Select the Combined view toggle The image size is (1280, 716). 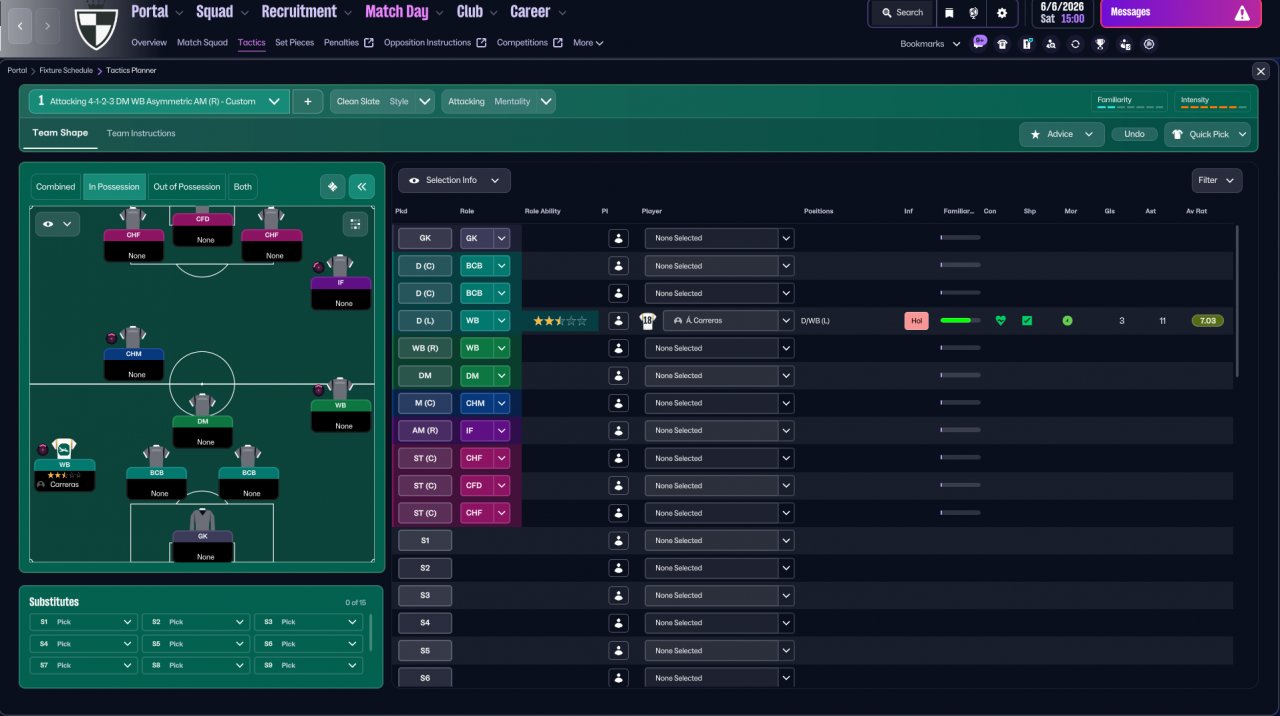coord(56,187)
